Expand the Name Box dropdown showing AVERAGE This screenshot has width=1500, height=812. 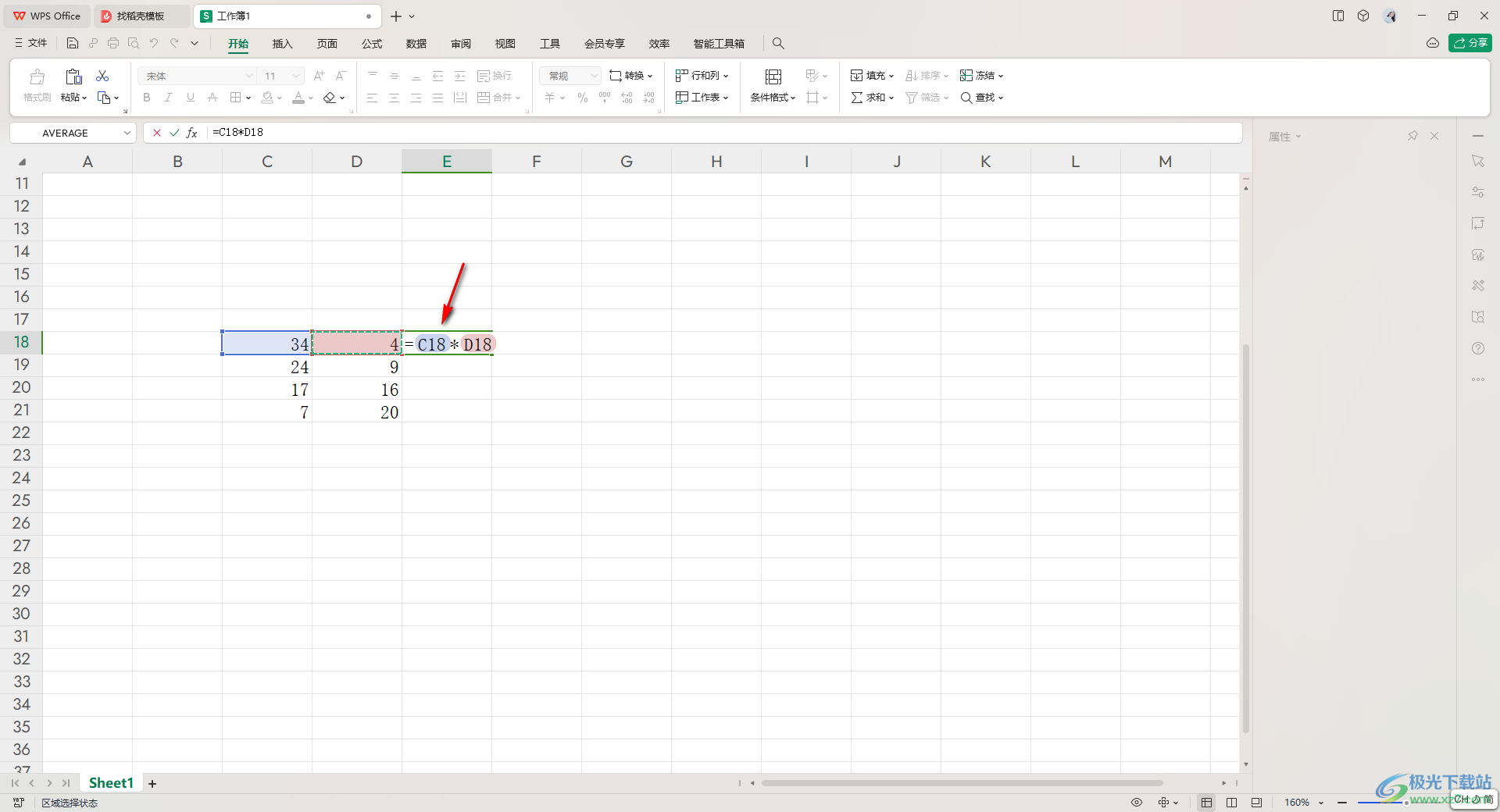(x=127, y=133)
